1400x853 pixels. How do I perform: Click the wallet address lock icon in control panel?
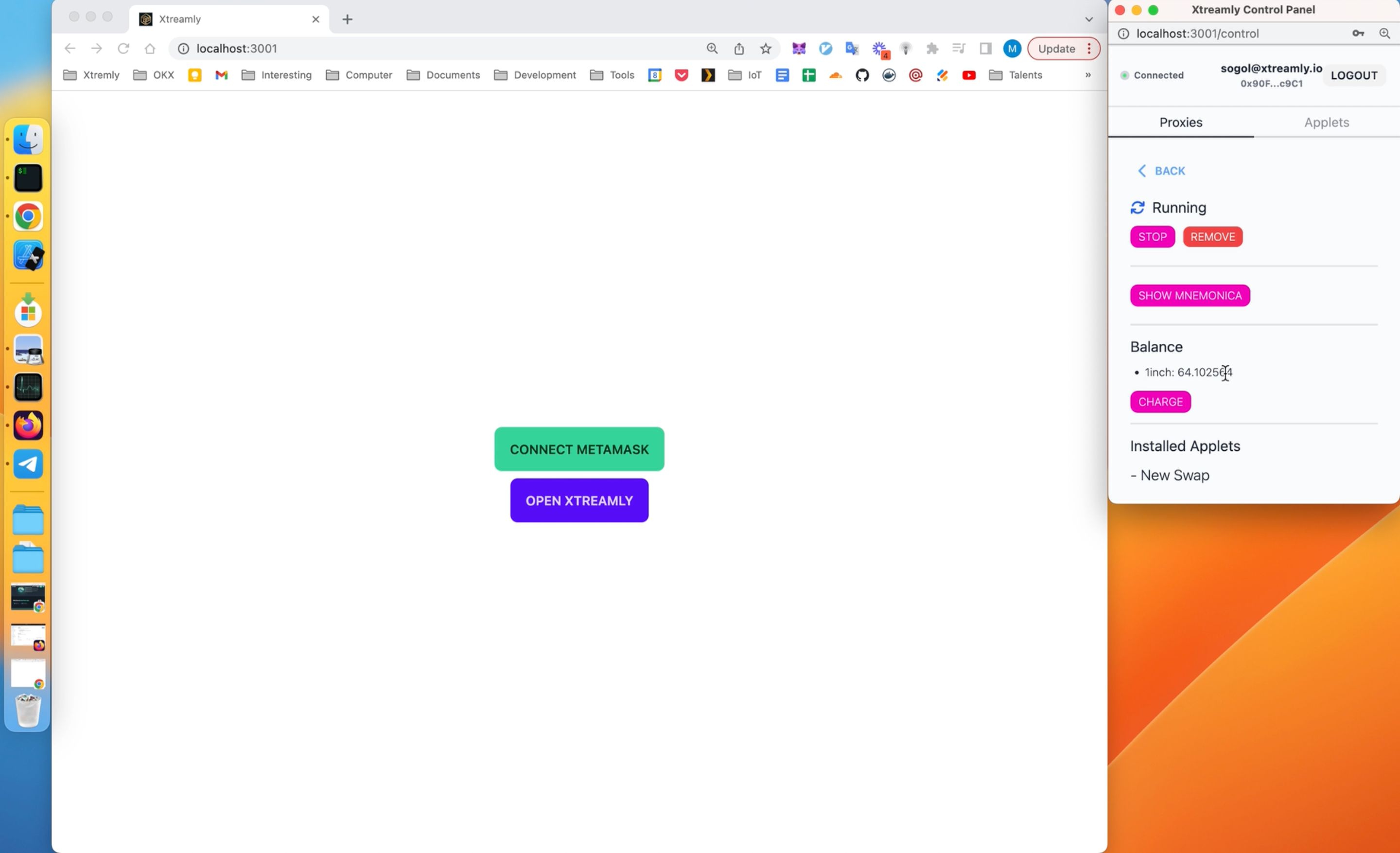pyautogui.click(x=1358, y=33)
